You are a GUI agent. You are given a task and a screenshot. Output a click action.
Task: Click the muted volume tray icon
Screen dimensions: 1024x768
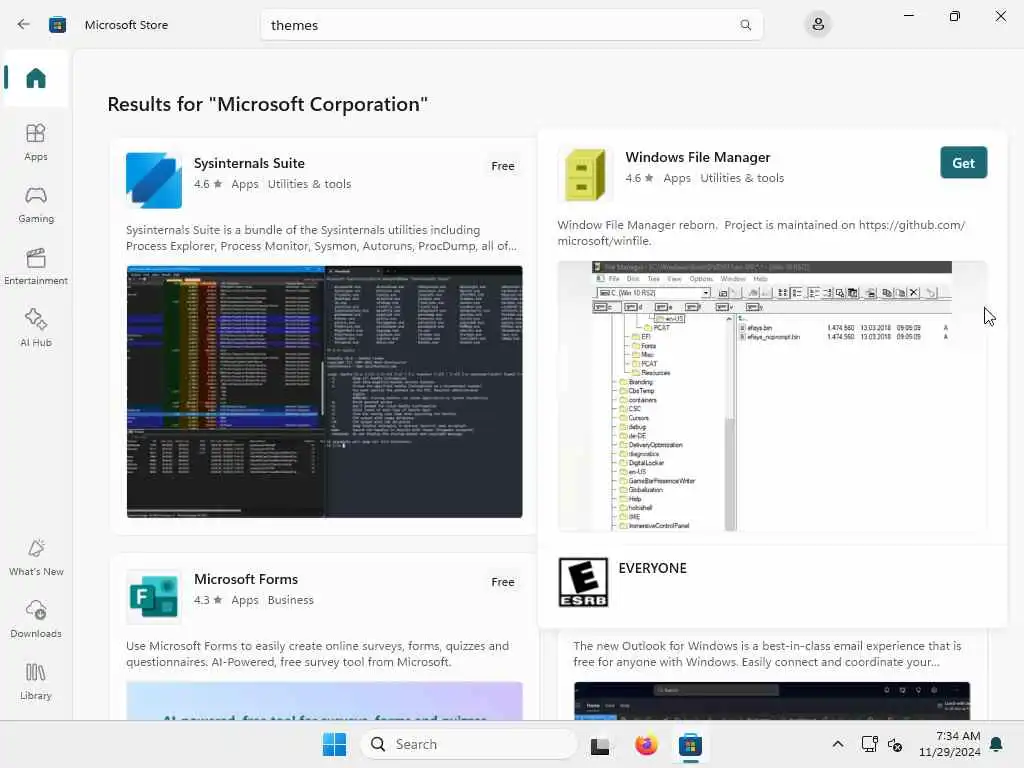[x=895, y=744]
